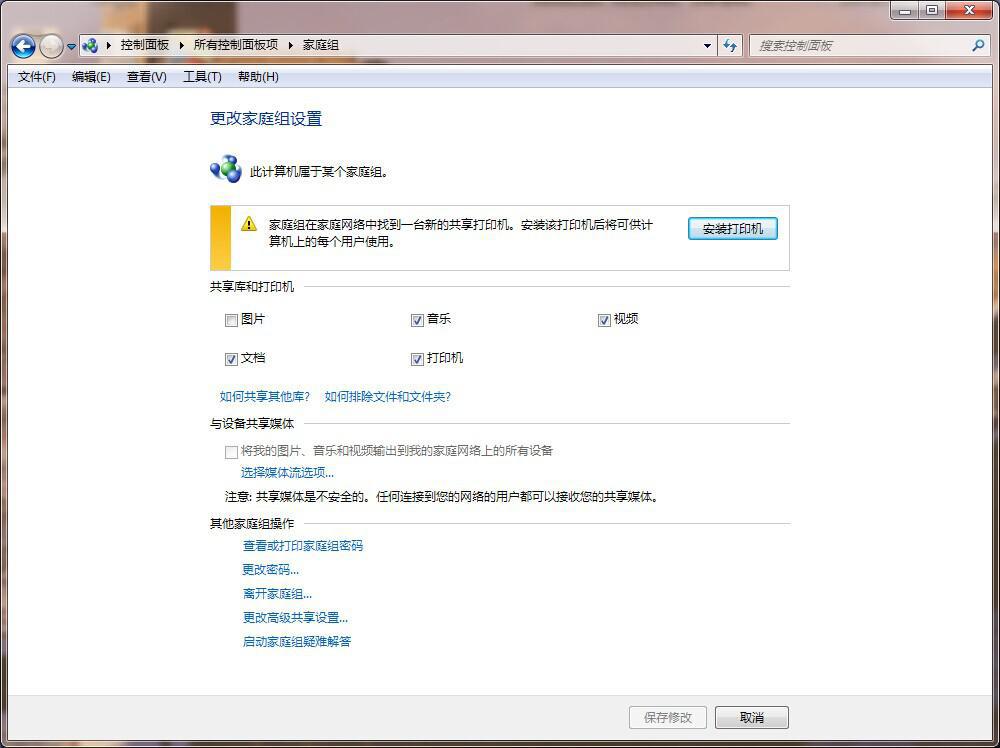Enable the 图片 sharing checkbox

231,321
